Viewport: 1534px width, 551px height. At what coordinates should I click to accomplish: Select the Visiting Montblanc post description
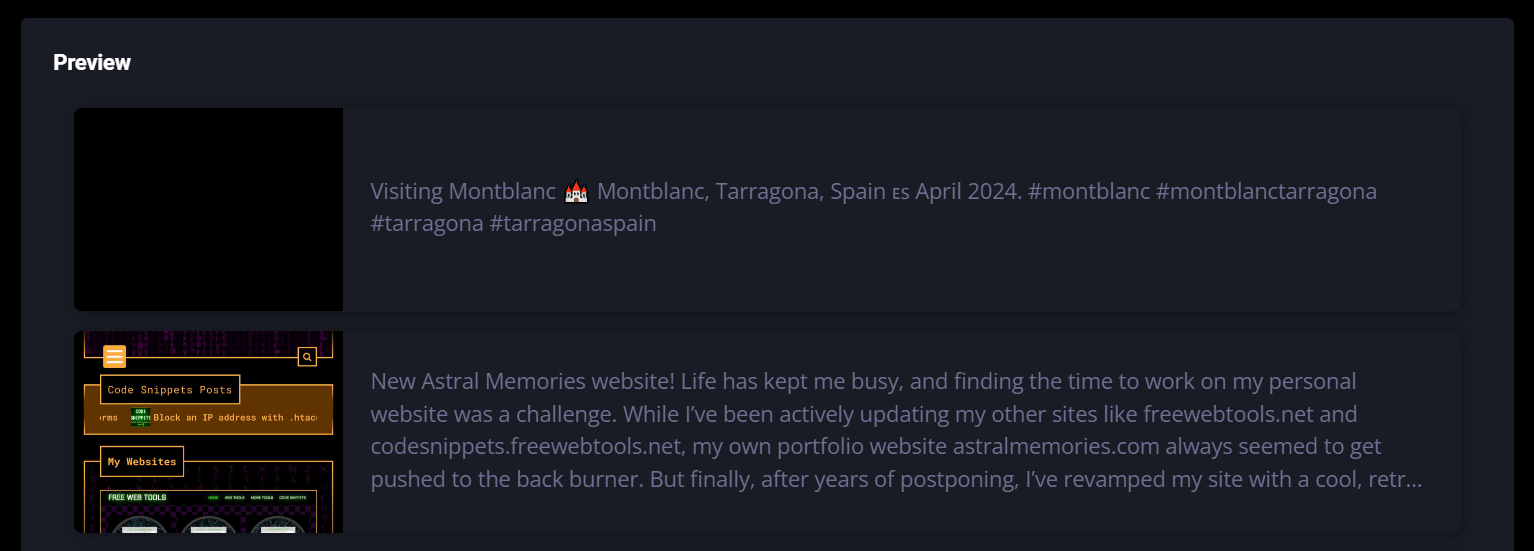[872, 207]
